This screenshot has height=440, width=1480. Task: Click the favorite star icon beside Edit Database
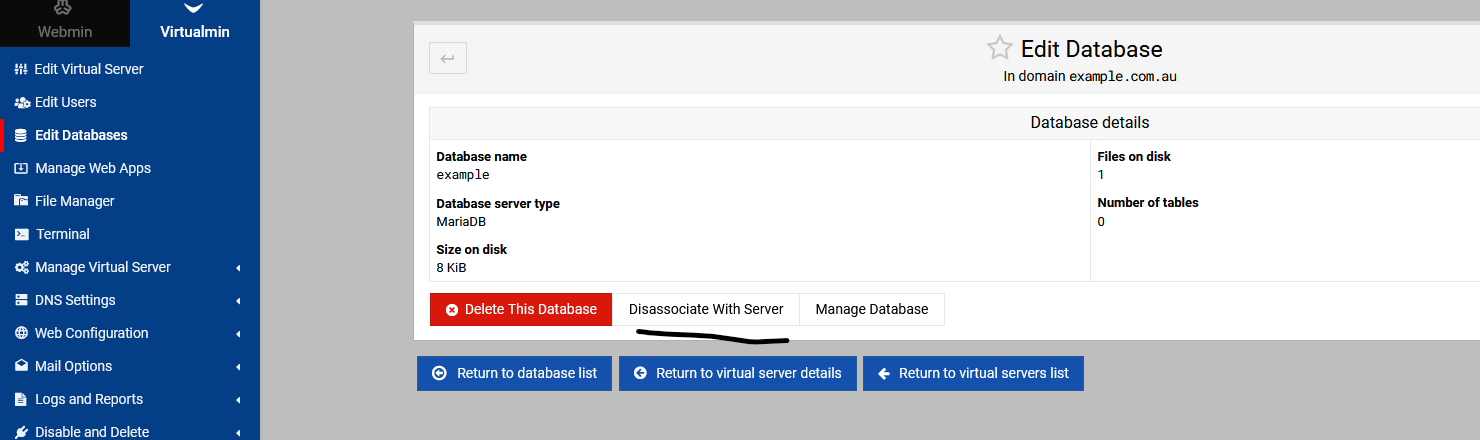click(x=999, y=48)
